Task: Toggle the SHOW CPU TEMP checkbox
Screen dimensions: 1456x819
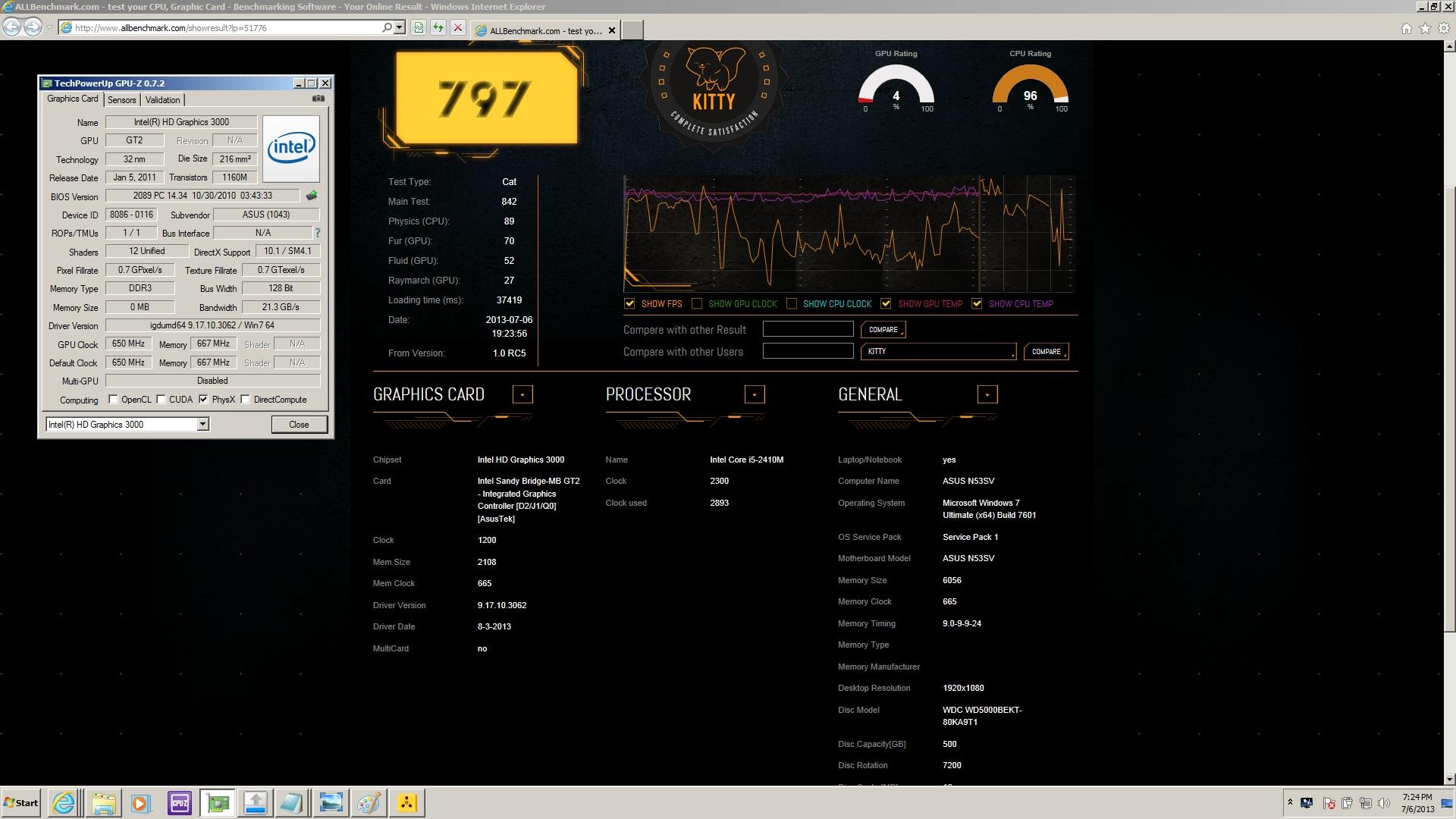Action: point(977,303)
